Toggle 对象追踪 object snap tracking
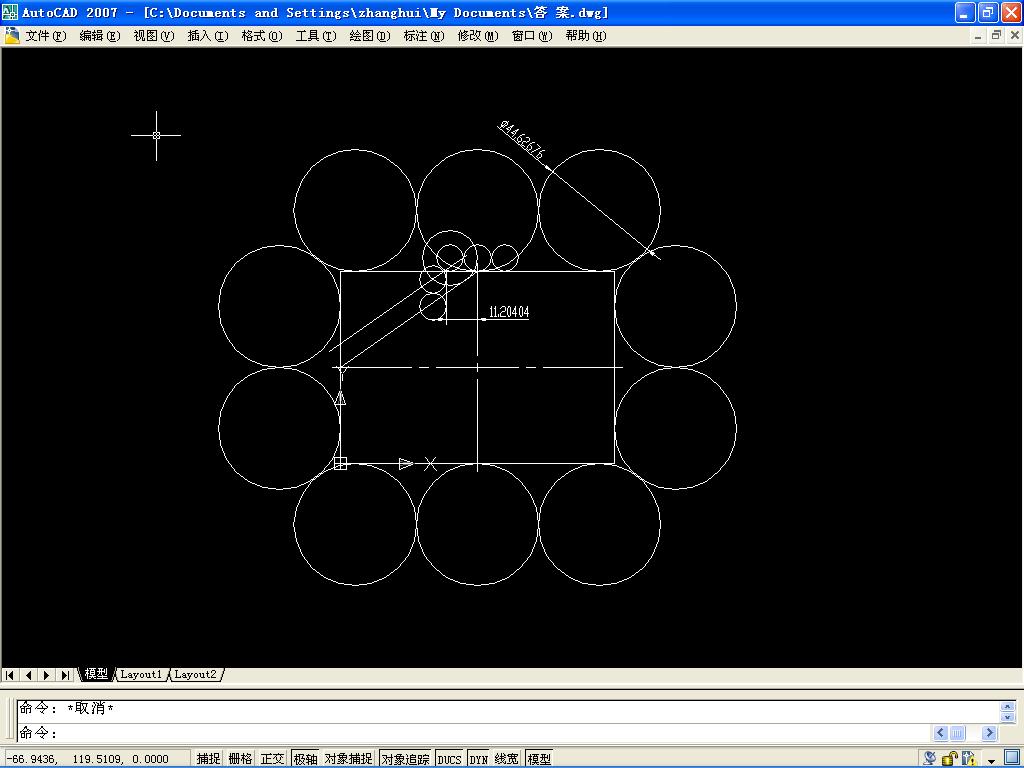This screenshot has height=768, width=1024. [x=405, y=758]
